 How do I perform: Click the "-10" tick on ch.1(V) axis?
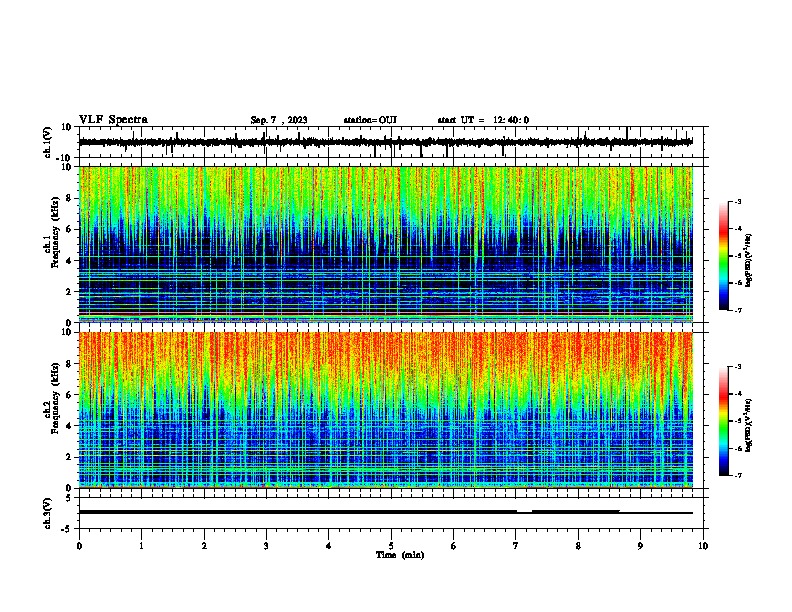(65, 158)
